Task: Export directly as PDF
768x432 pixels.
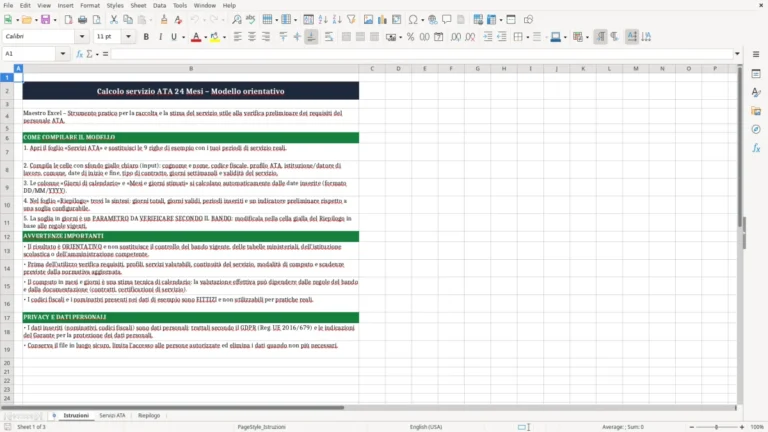Action: [x=68, y=20]
